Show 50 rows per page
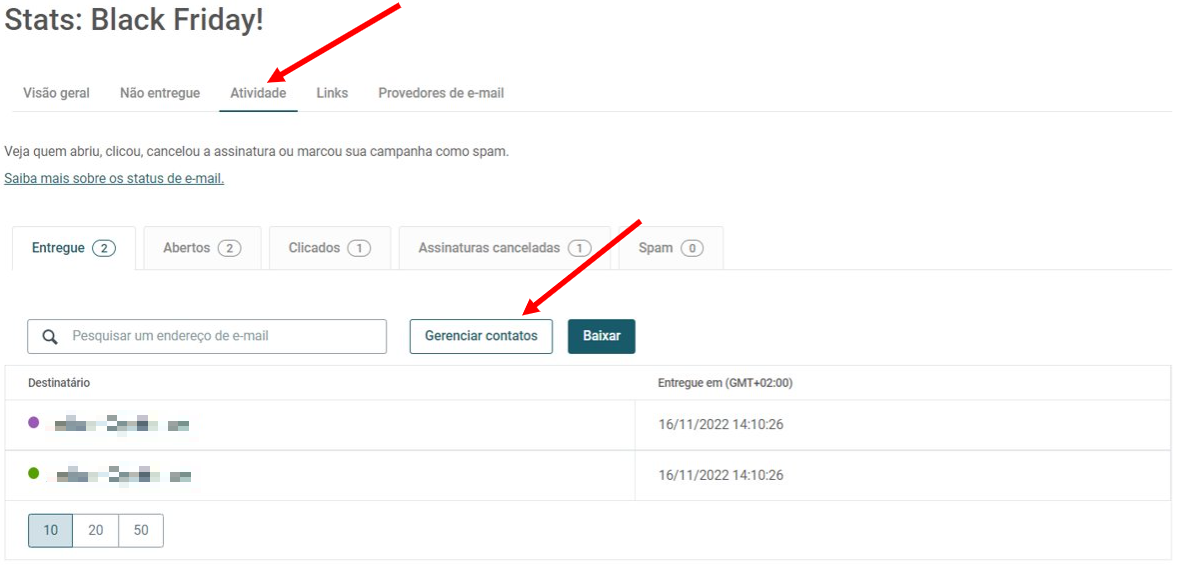 141,530
